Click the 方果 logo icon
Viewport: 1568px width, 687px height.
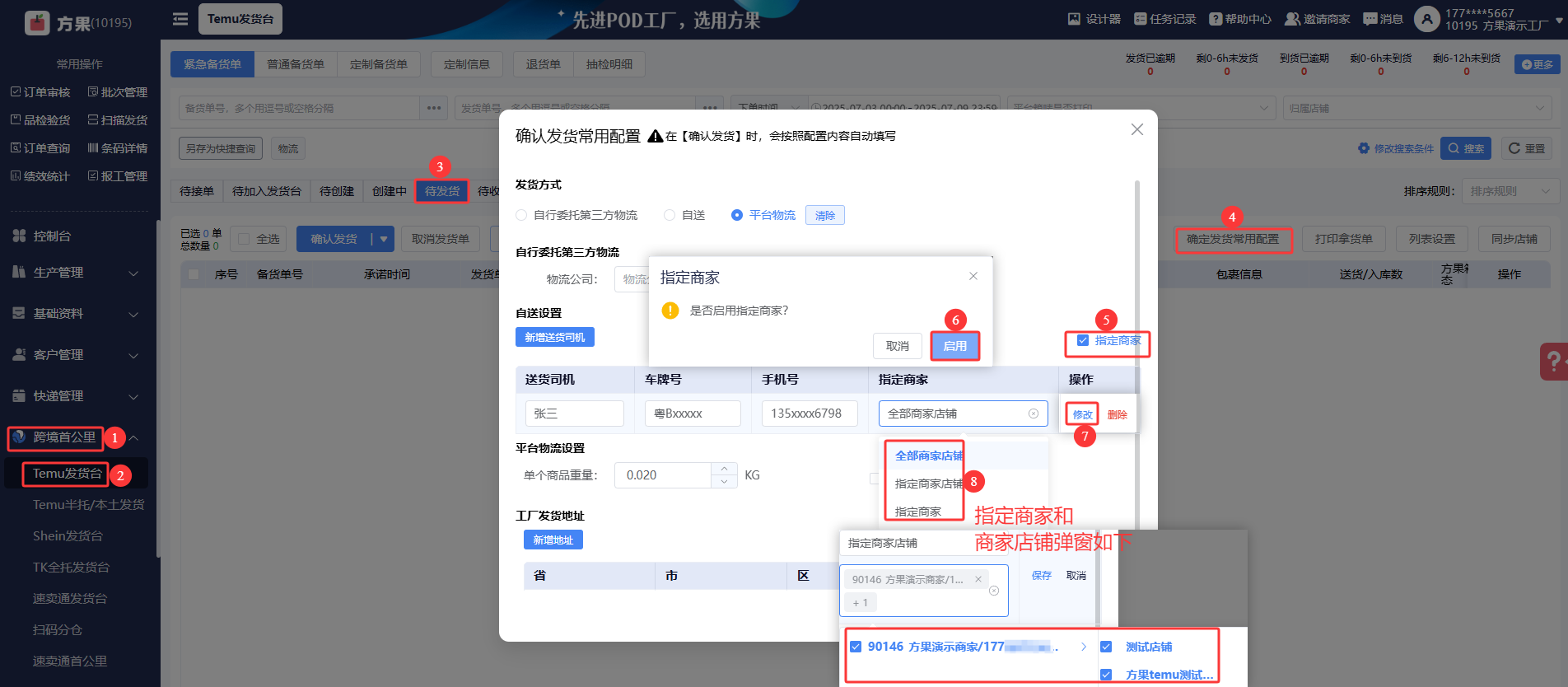click(38, 22)
